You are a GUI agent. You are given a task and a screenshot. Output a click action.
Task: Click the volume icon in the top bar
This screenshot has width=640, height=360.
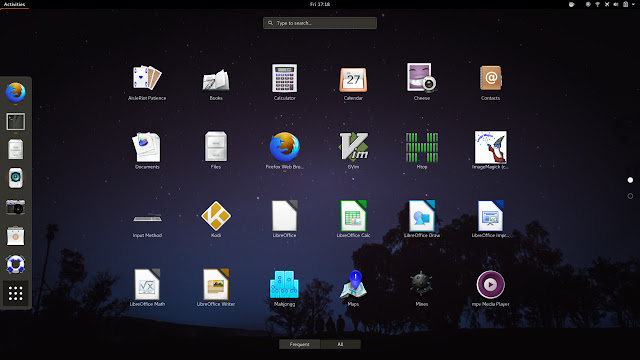tap(616, 4)
